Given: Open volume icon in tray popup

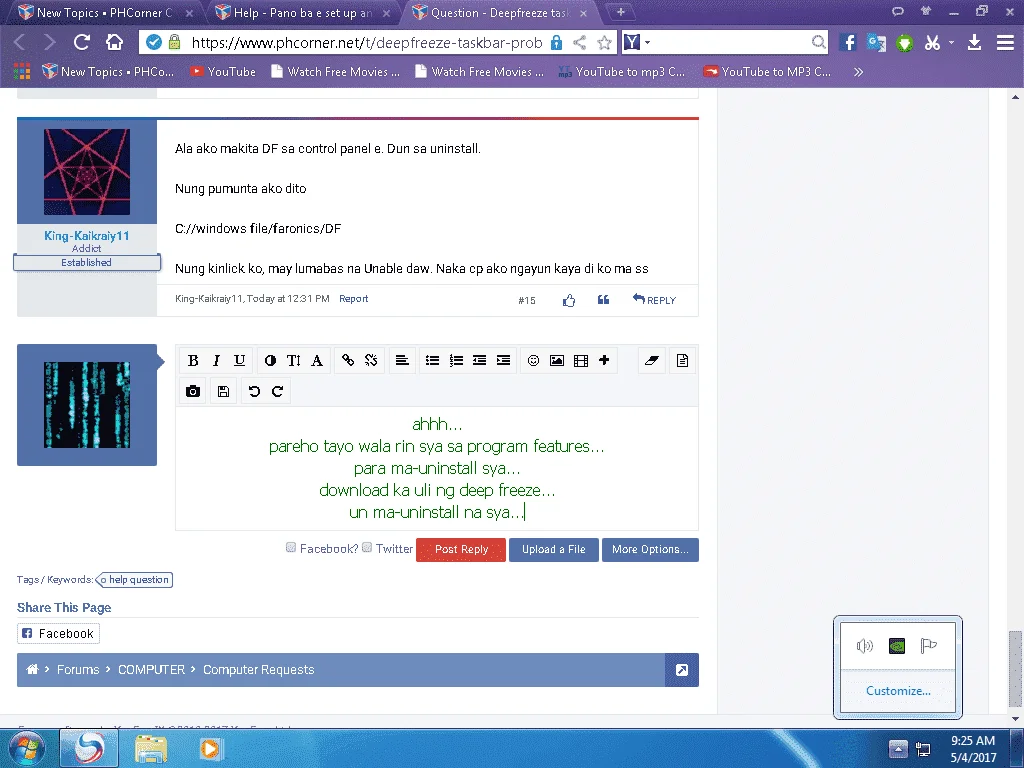Looking at the screenshot, I should pyautogui.click(x=865, y=646).
